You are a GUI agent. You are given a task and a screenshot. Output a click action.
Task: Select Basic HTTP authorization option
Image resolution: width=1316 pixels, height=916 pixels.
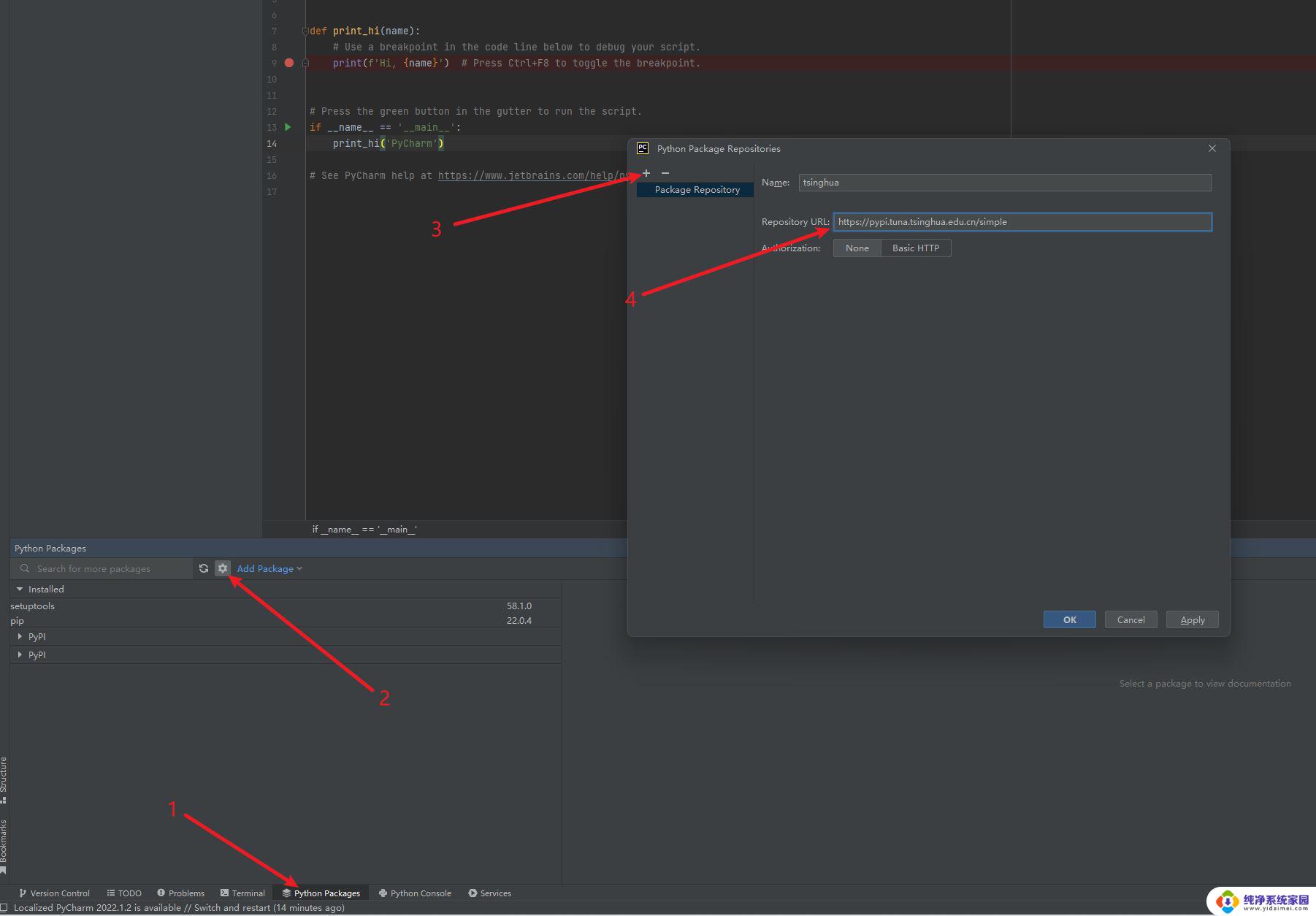[x=916, y=248]
